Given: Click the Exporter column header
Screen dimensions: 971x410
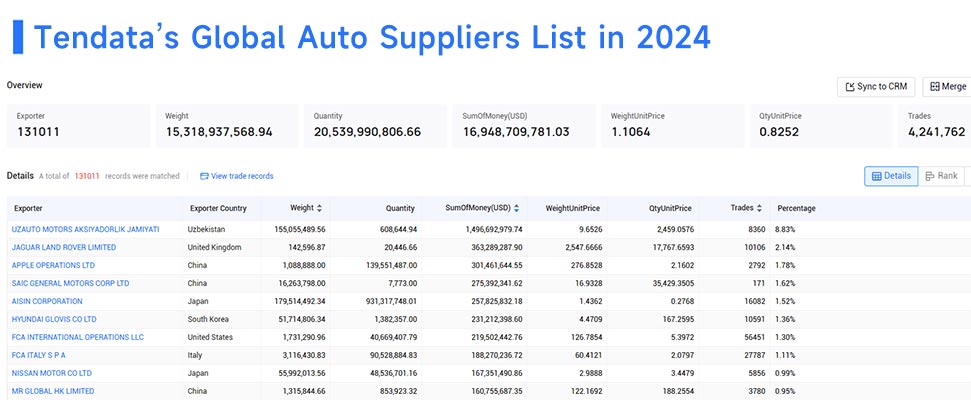Looking at the screenshot, I should [28, 208].
